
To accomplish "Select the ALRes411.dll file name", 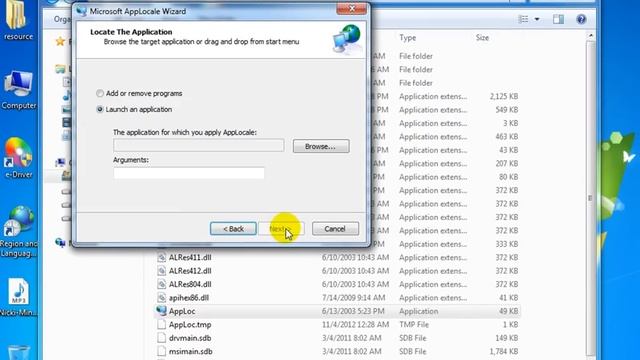I will 190,258.
